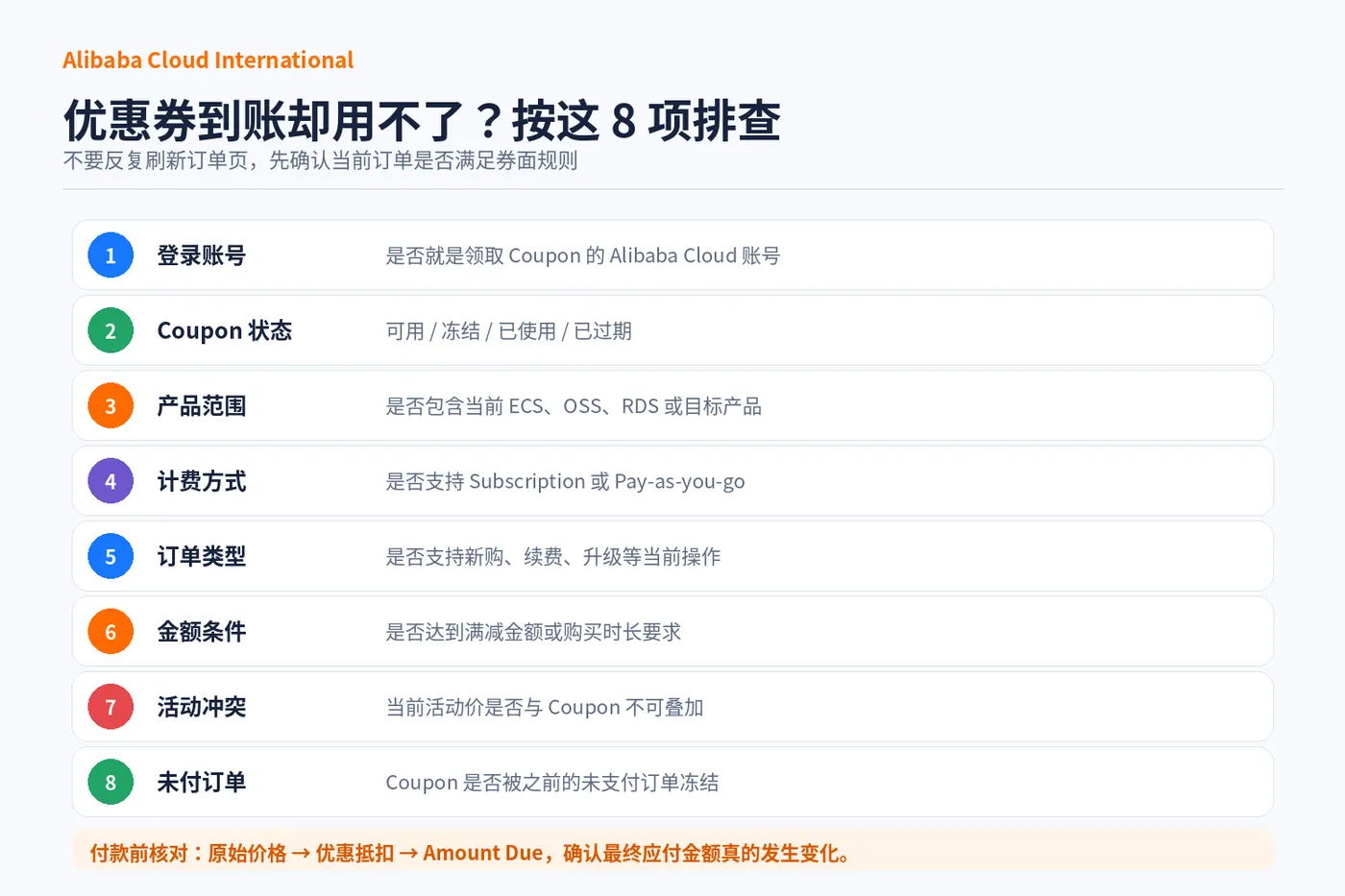
Task: Click the "金额条件" row title
Action: [202, 632]
